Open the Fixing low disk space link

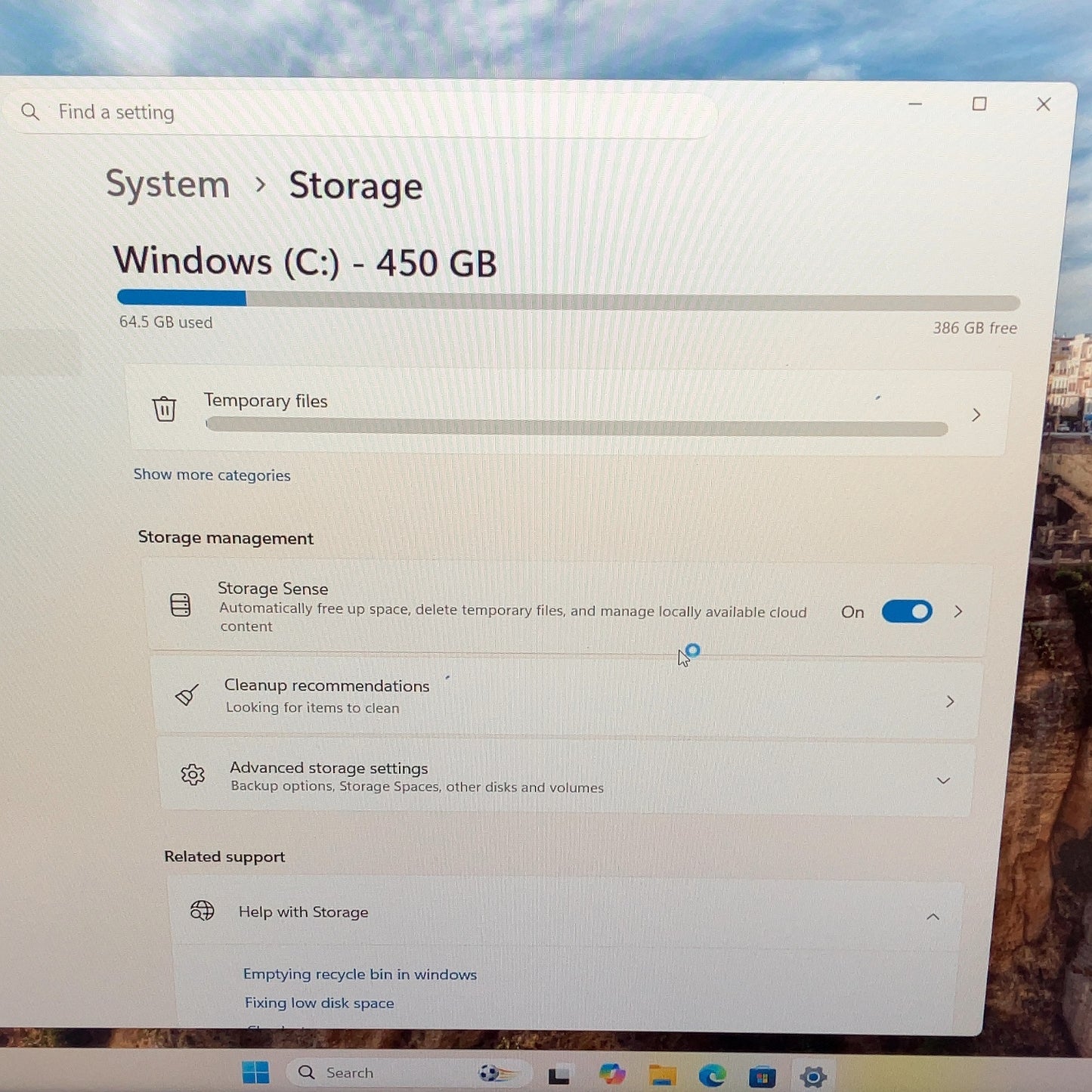319,1003
